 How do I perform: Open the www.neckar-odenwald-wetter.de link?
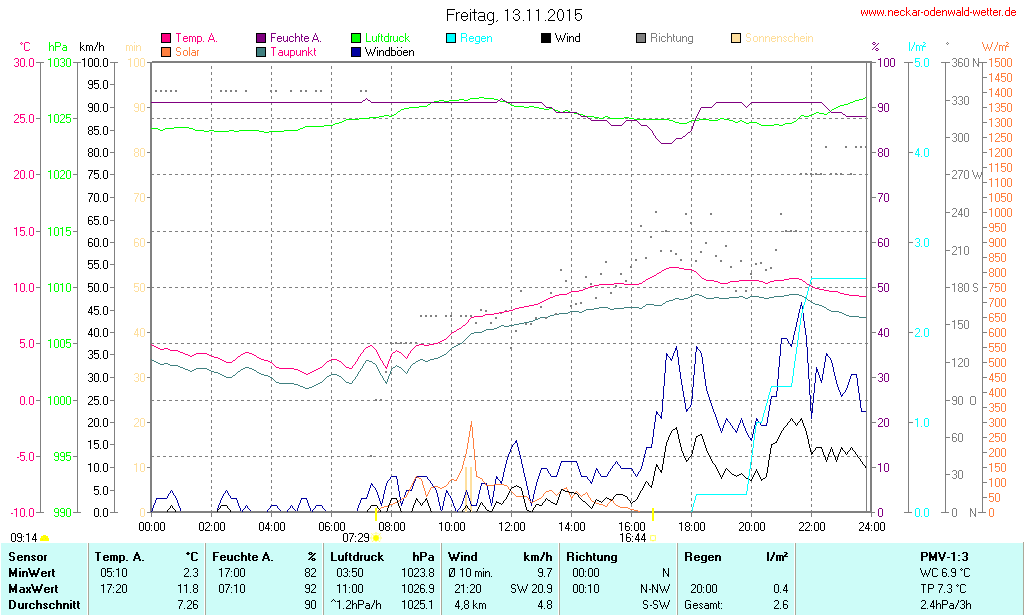938,12
